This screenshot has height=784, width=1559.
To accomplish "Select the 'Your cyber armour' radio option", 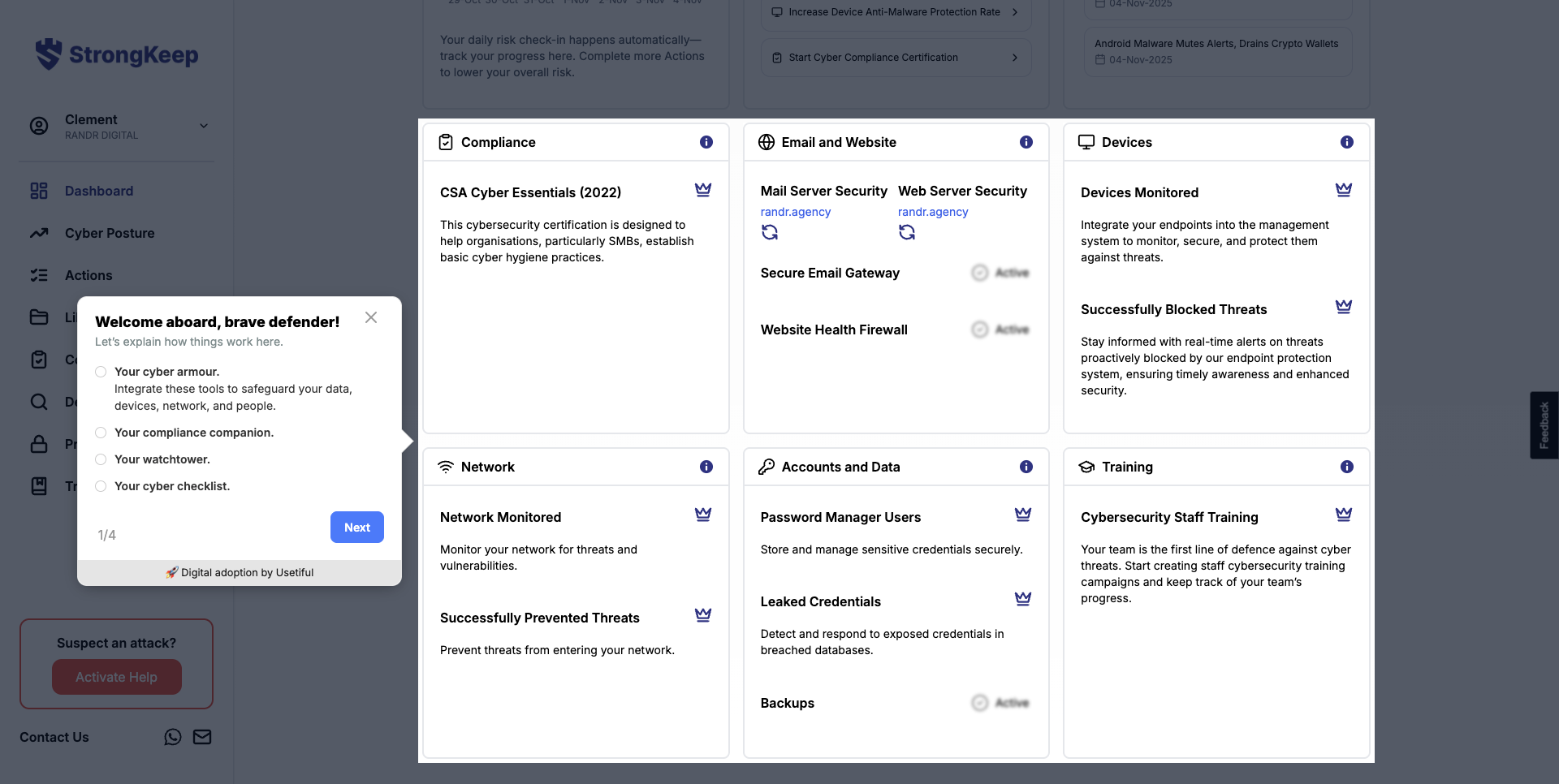I will coord(101,372).
